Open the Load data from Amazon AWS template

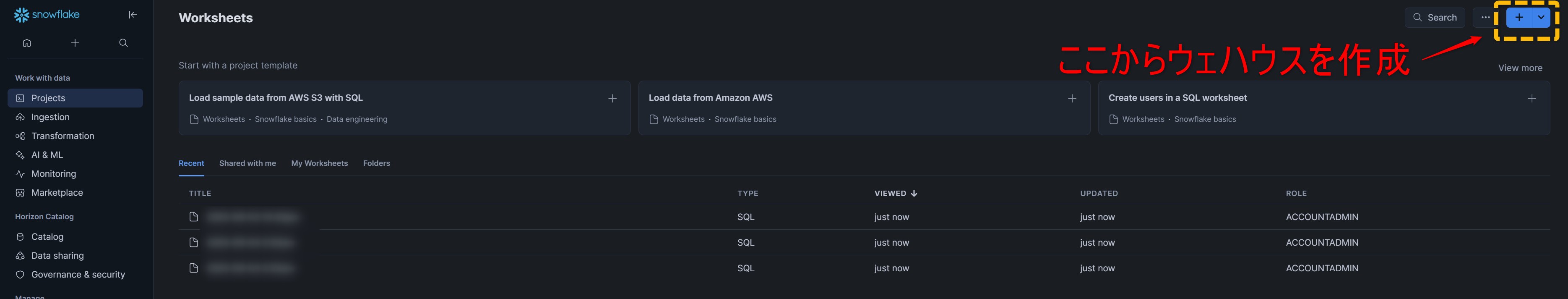coord(864,108)
